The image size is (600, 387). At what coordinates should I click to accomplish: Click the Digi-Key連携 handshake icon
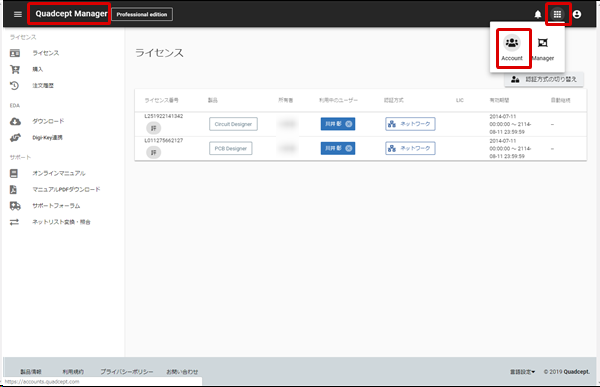click(x=15, y=137)
